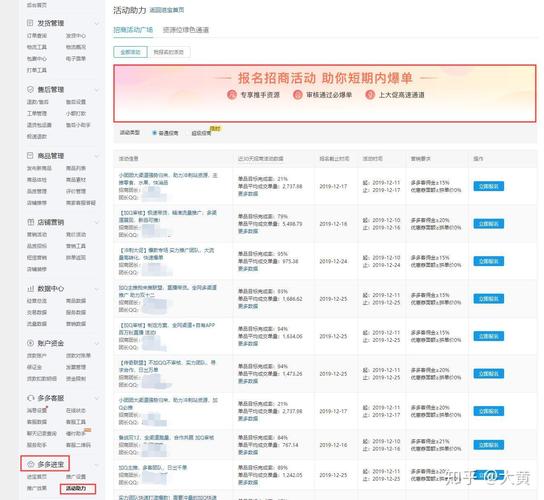The height and width of the screenshot is (500, 544).
Task: Click the 多多客服 headset icon
Action: pyautogui.click(x=30, y=398)
